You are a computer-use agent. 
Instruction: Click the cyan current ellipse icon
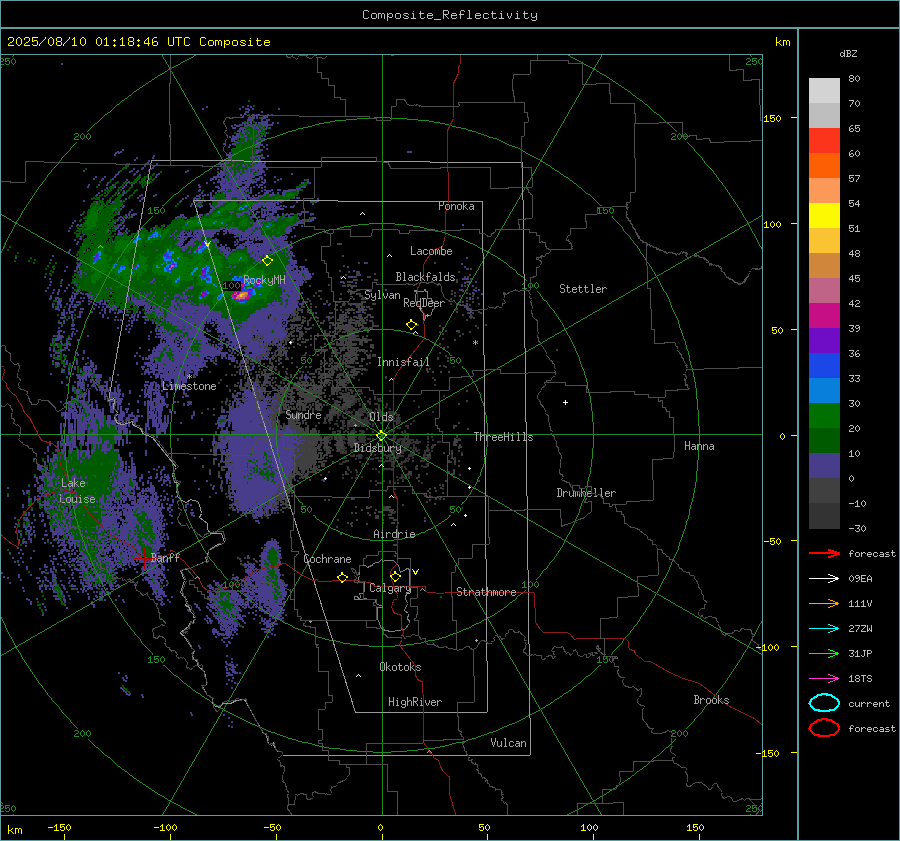824,703
